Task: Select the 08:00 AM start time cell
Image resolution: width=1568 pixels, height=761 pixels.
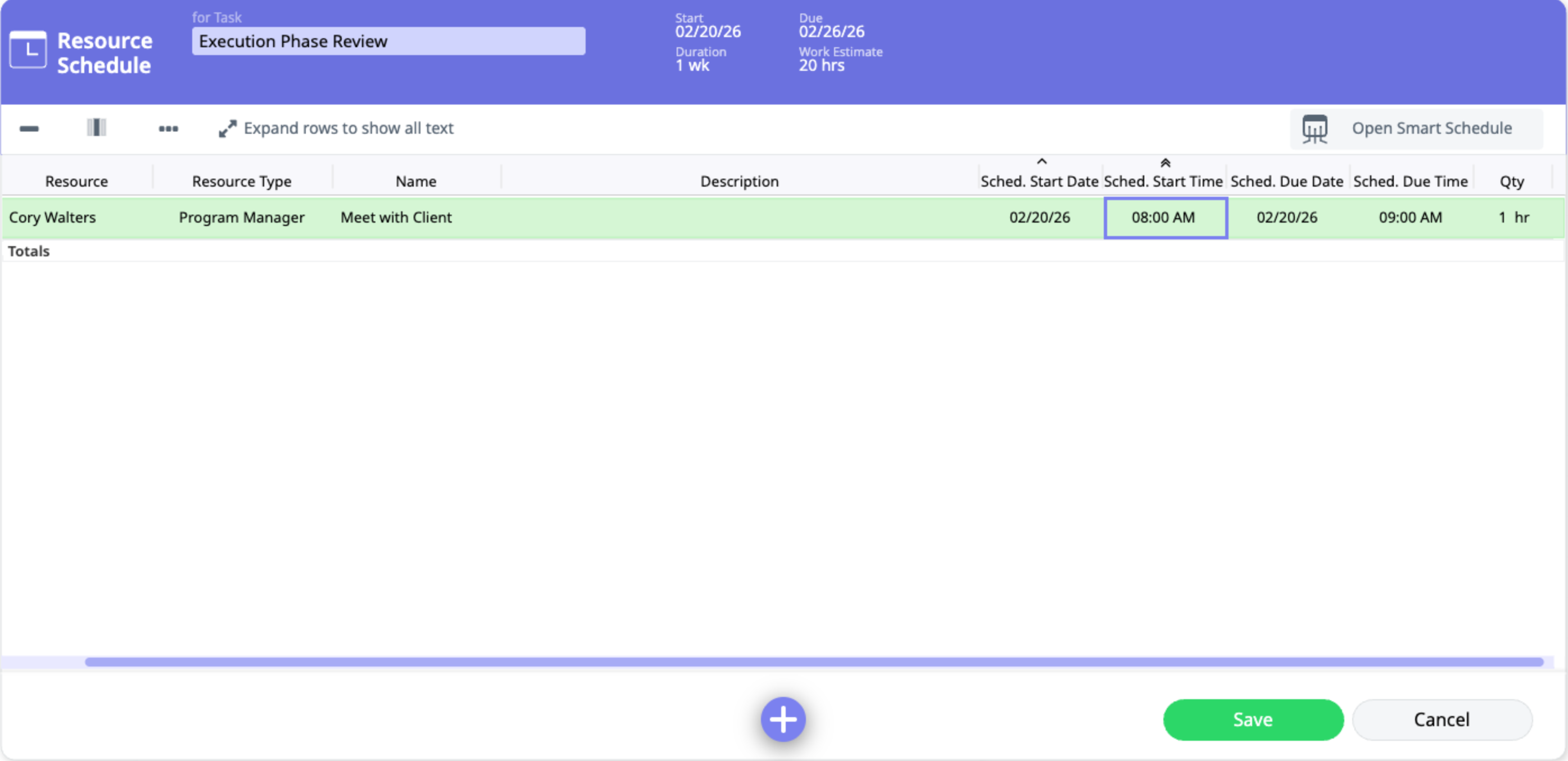Action: click(x=1165, y=218)
